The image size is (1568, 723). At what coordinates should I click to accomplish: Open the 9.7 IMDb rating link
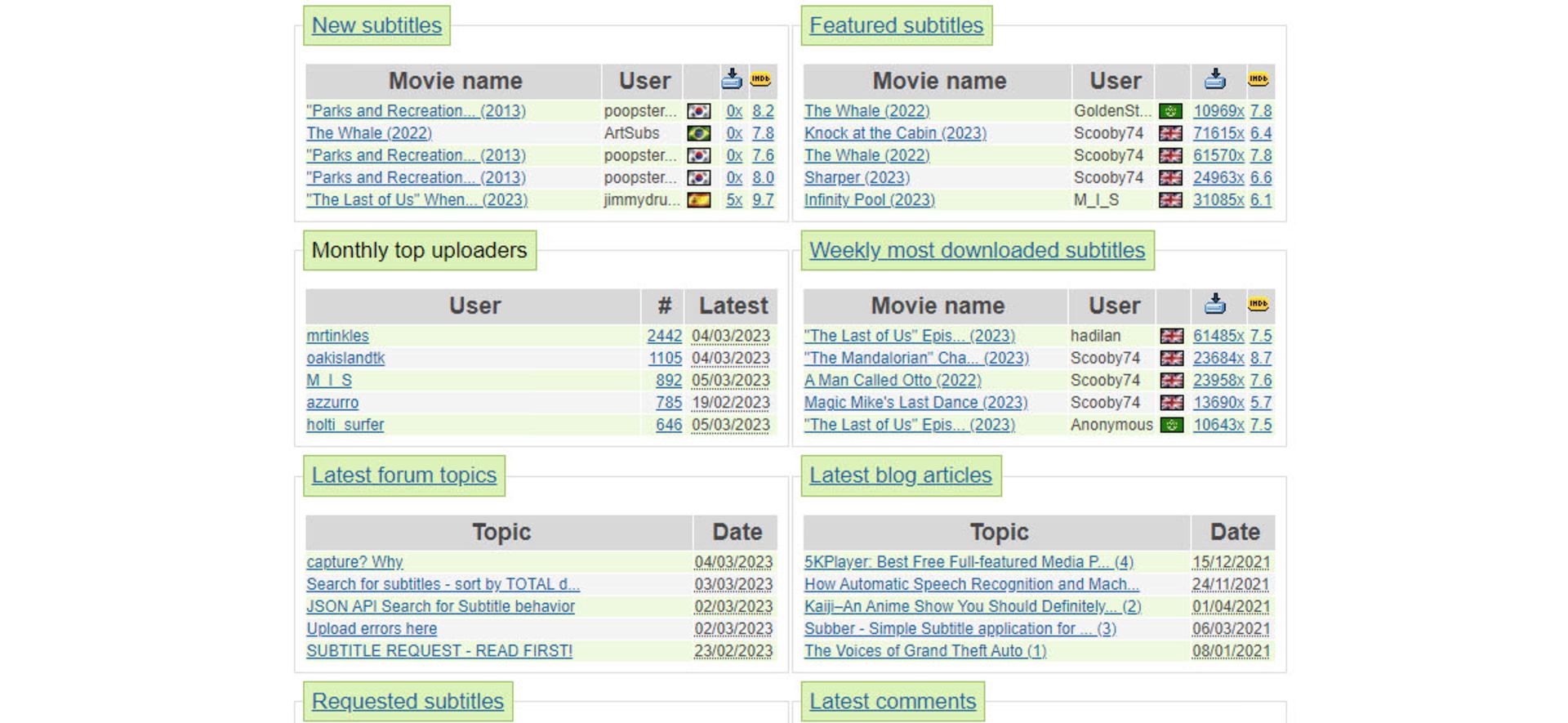click(762, 200)
